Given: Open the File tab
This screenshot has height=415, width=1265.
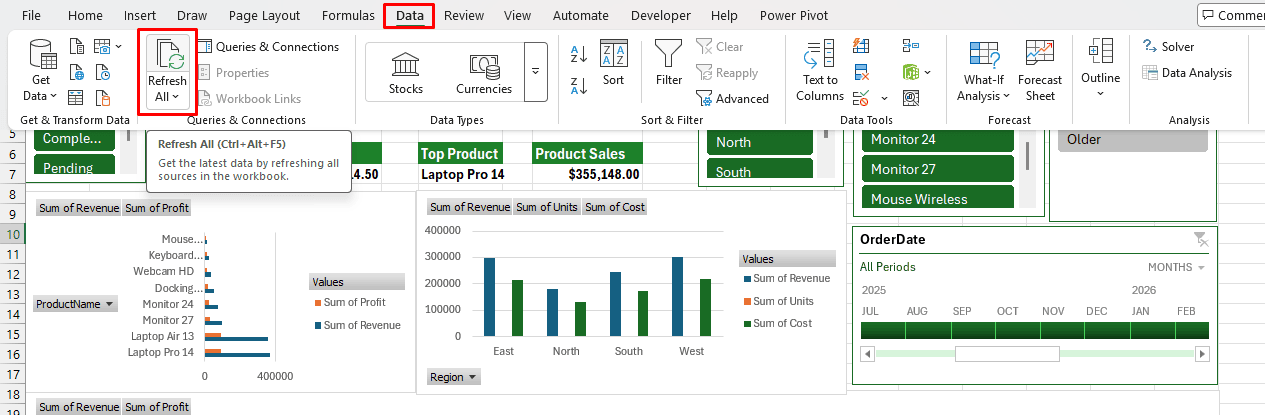Looking at the screenshot, I should (31, 15).
